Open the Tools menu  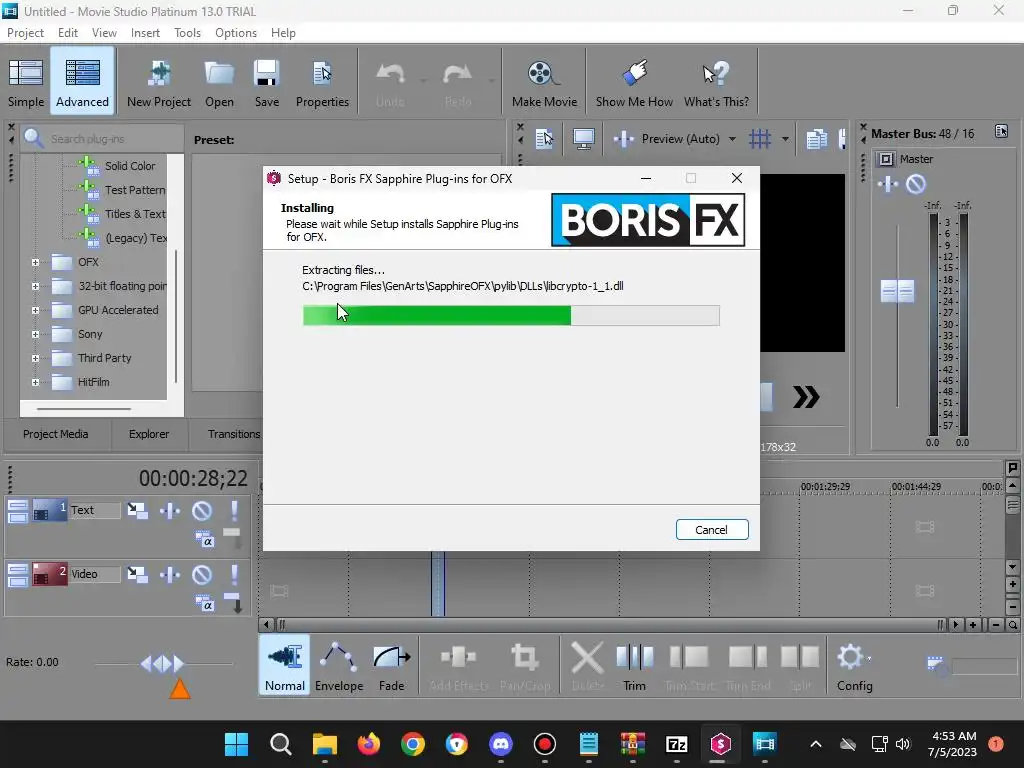pos(187,33)
